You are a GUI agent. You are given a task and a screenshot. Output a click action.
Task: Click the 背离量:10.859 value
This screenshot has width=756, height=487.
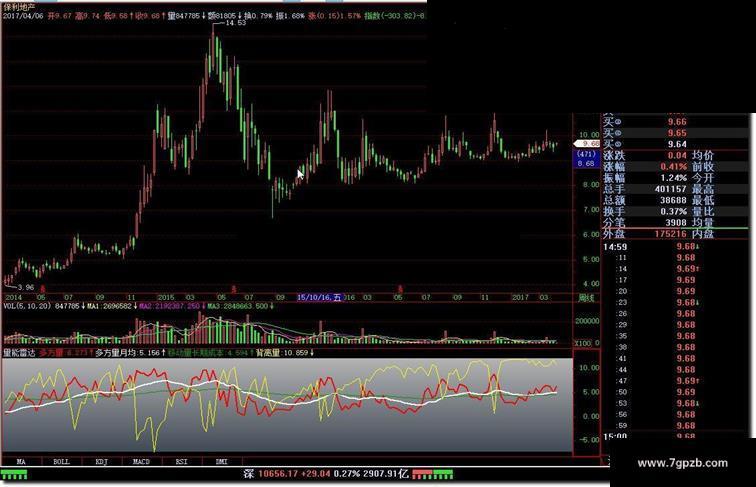tap(285, 353)
